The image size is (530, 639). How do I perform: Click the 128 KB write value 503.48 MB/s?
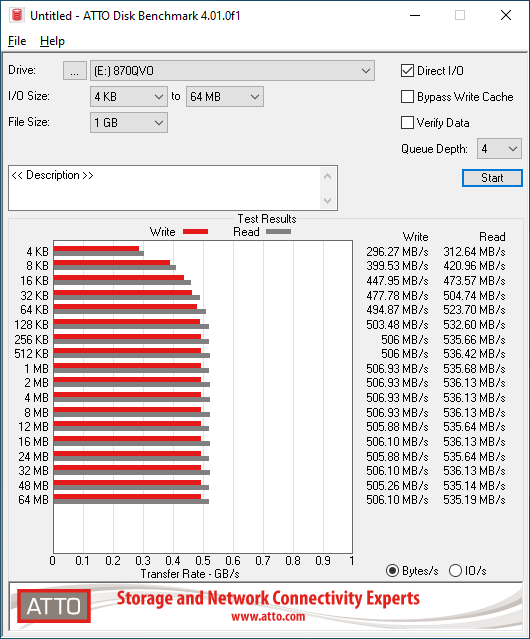click(397, 325)
